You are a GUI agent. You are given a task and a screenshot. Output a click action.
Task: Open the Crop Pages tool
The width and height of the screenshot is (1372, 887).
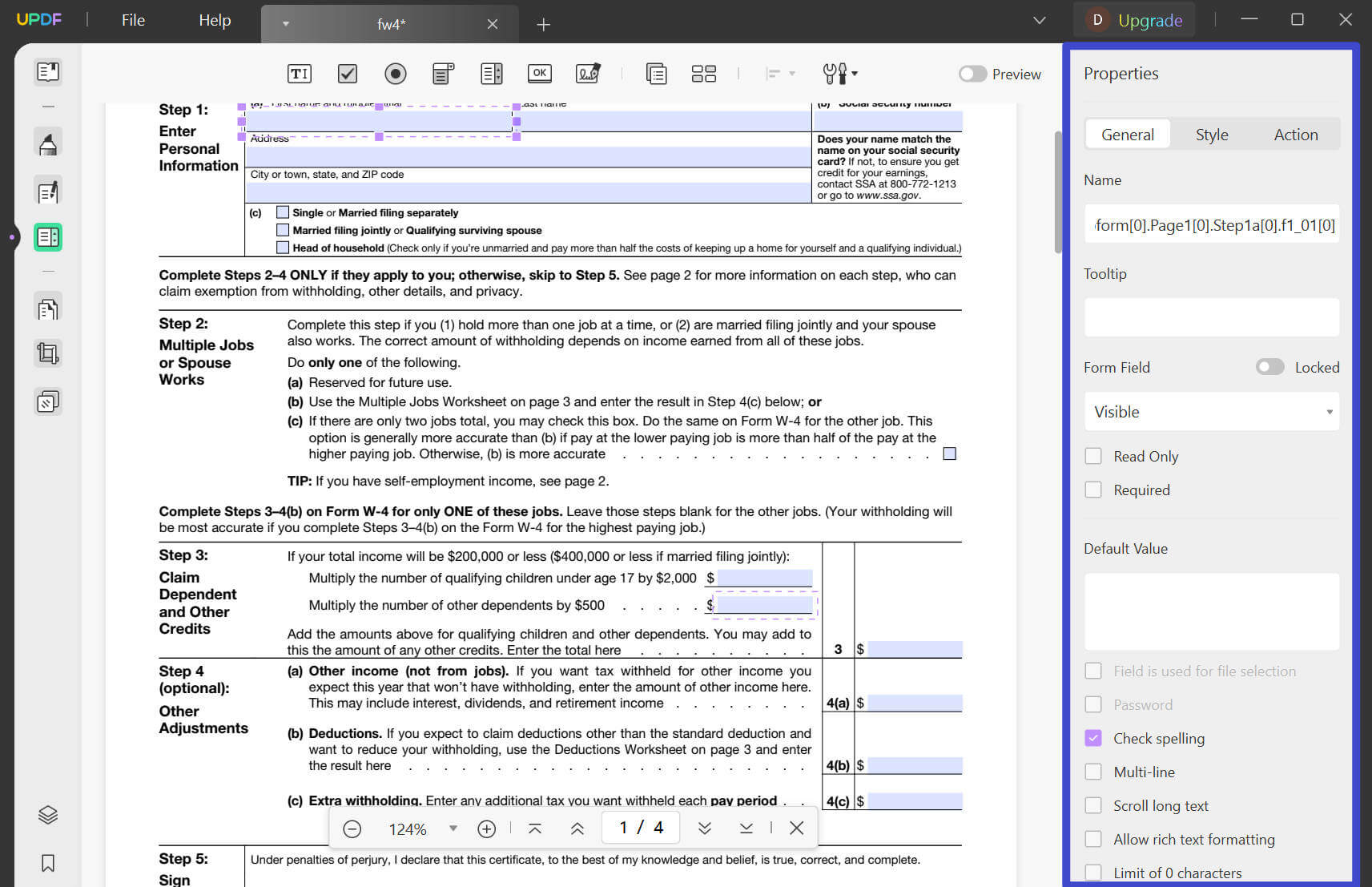point(47,353)
